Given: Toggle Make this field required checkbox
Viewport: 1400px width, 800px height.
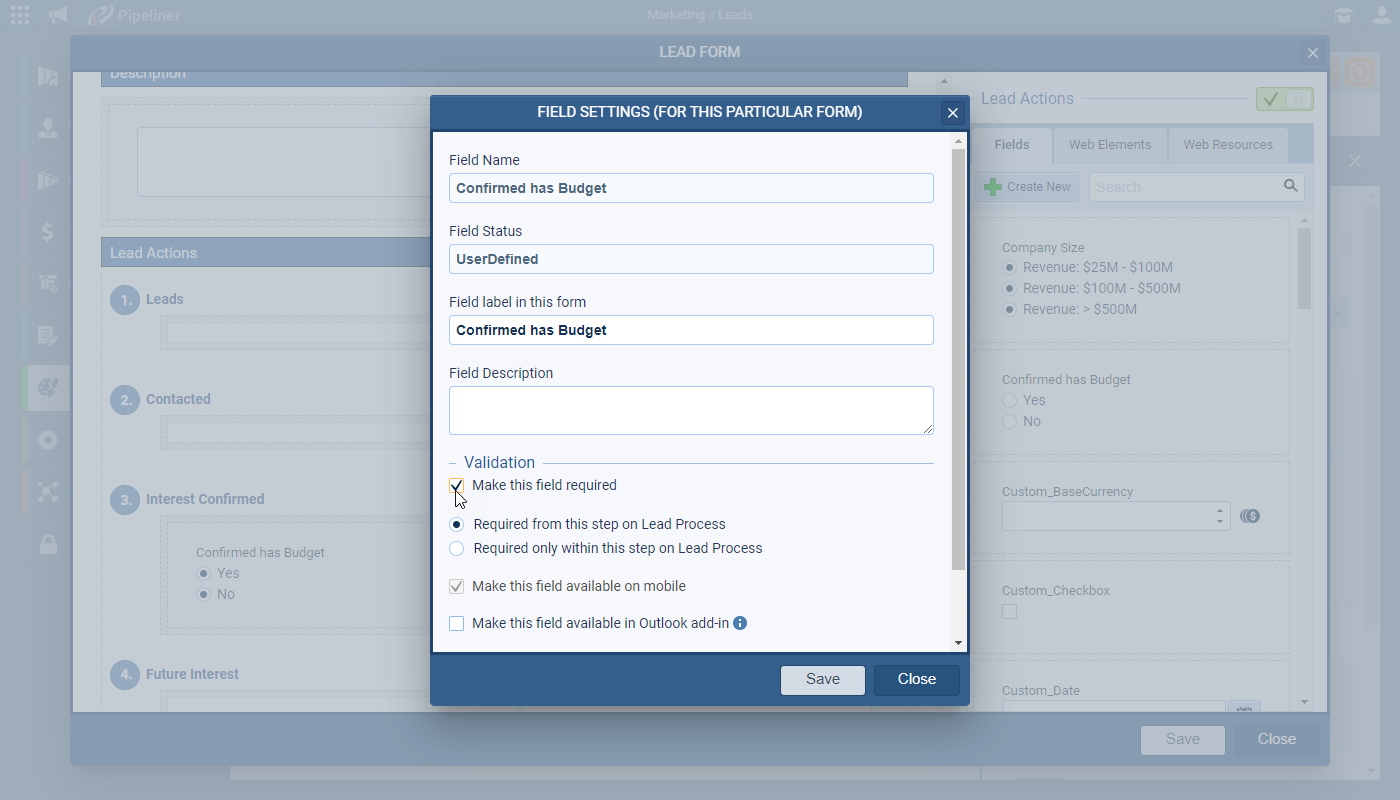Looking at the screenshot, I should point(457,486).
